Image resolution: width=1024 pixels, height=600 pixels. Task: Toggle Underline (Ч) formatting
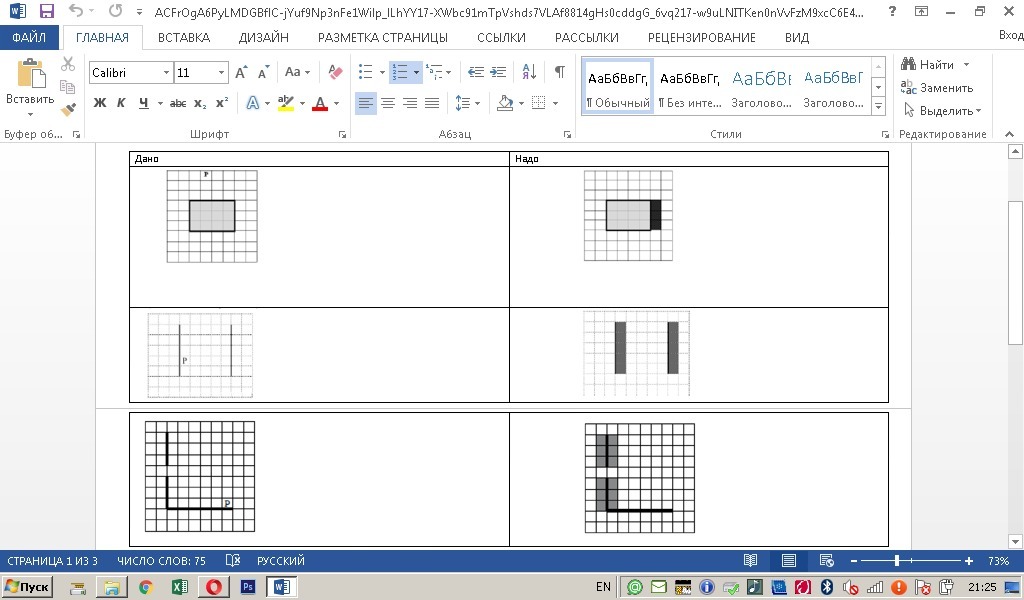click(144, 103)
